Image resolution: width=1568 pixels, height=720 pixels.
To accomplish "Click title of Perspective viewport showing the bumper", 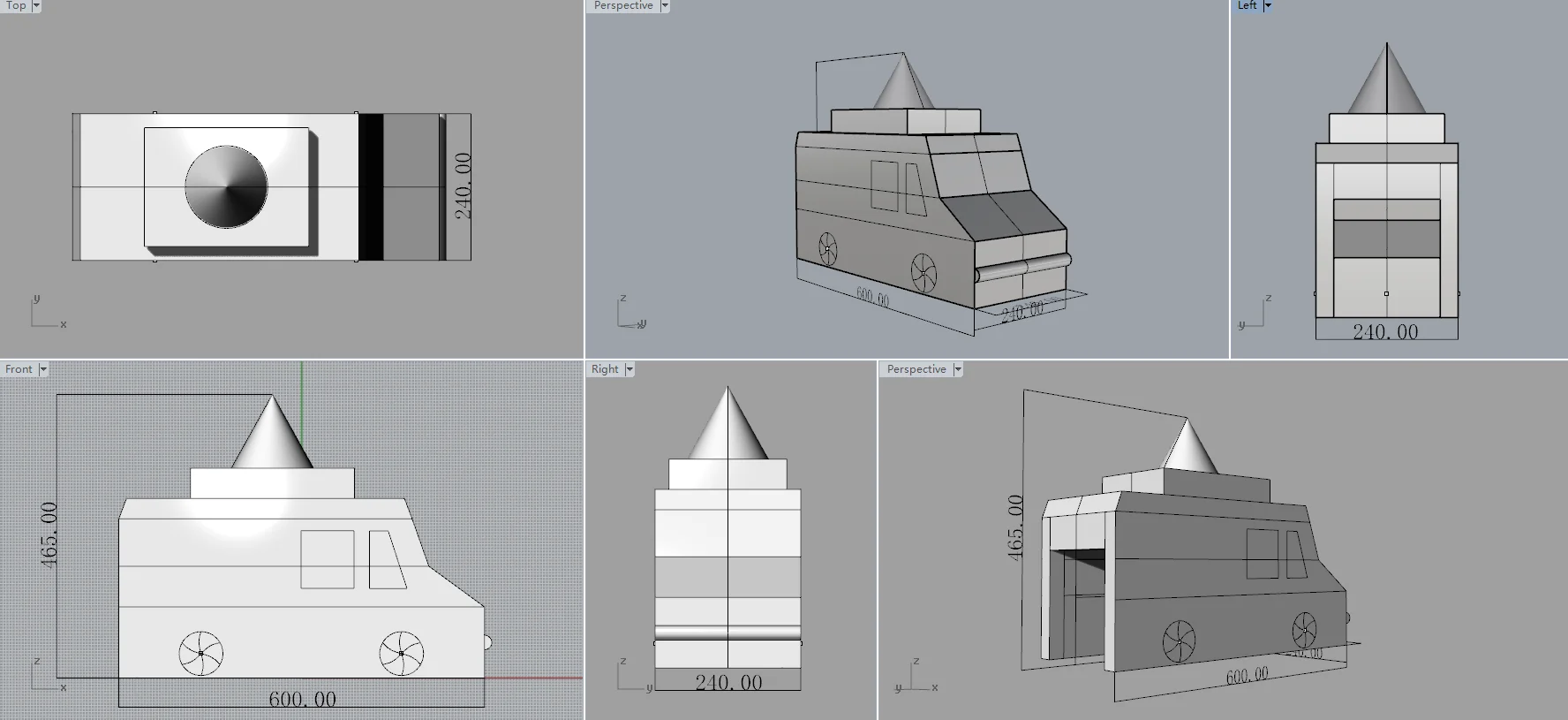I will 623,5.
